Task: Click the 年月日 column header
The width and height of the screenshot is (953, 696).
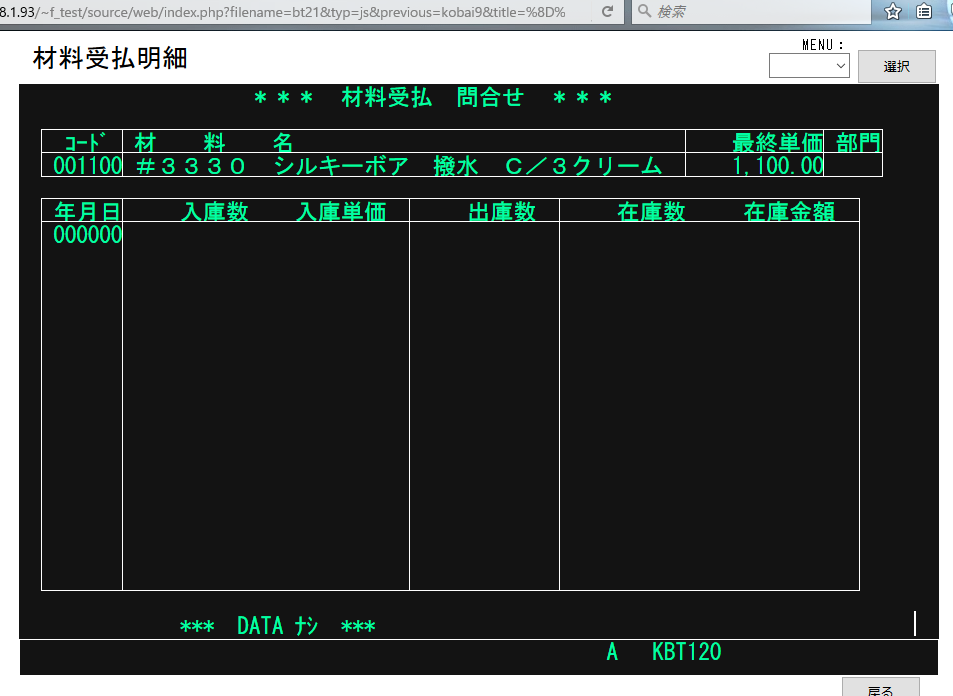Action: click(87, 211)
